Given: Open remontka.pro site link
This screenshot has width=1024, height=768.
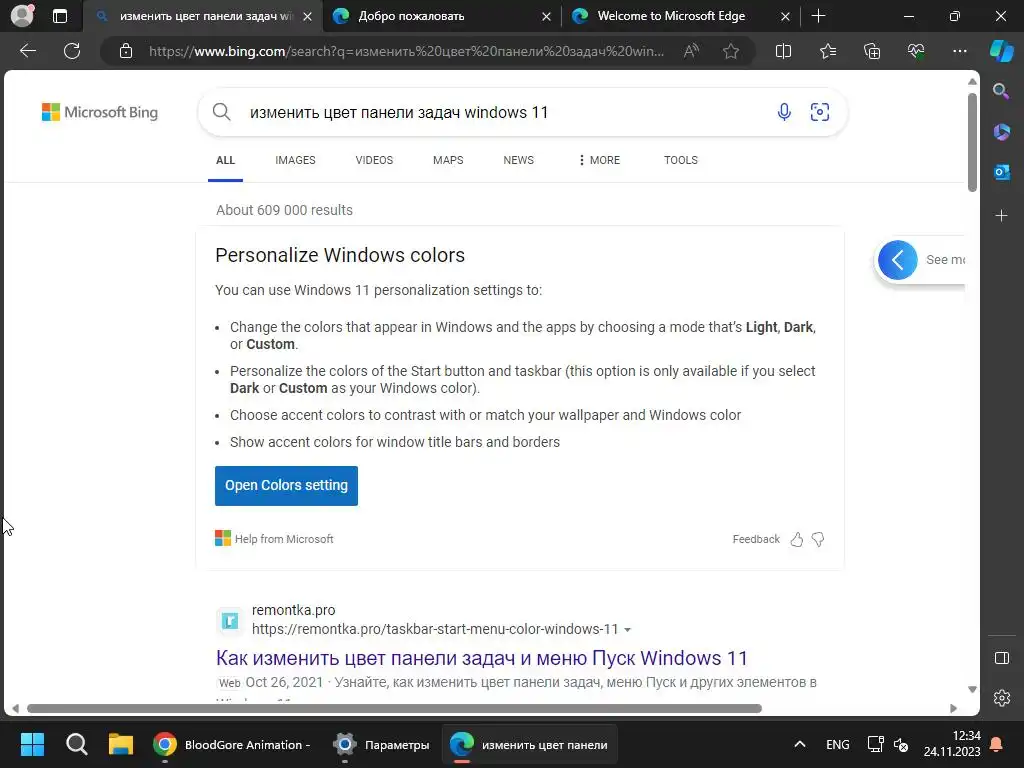Looking at the screenshot, I should pyautogui.click(x=293, y=610).
